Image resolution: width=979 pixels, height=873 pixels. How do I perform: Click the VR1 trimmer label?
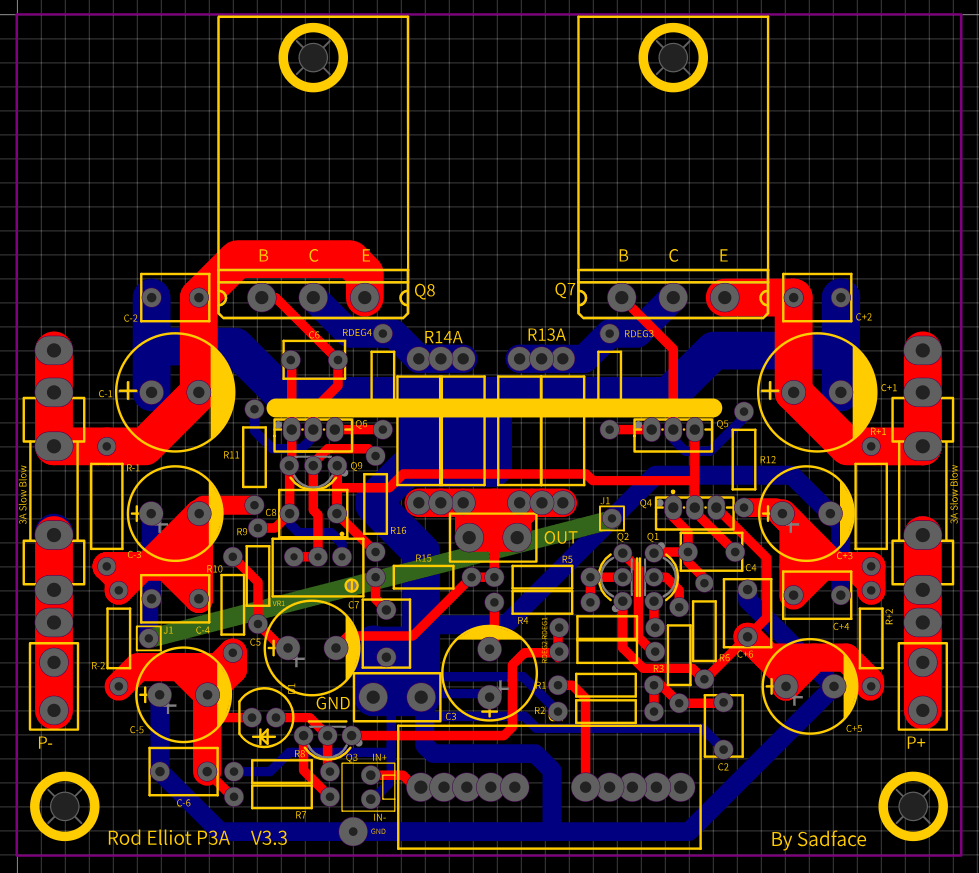coord(278,604)
